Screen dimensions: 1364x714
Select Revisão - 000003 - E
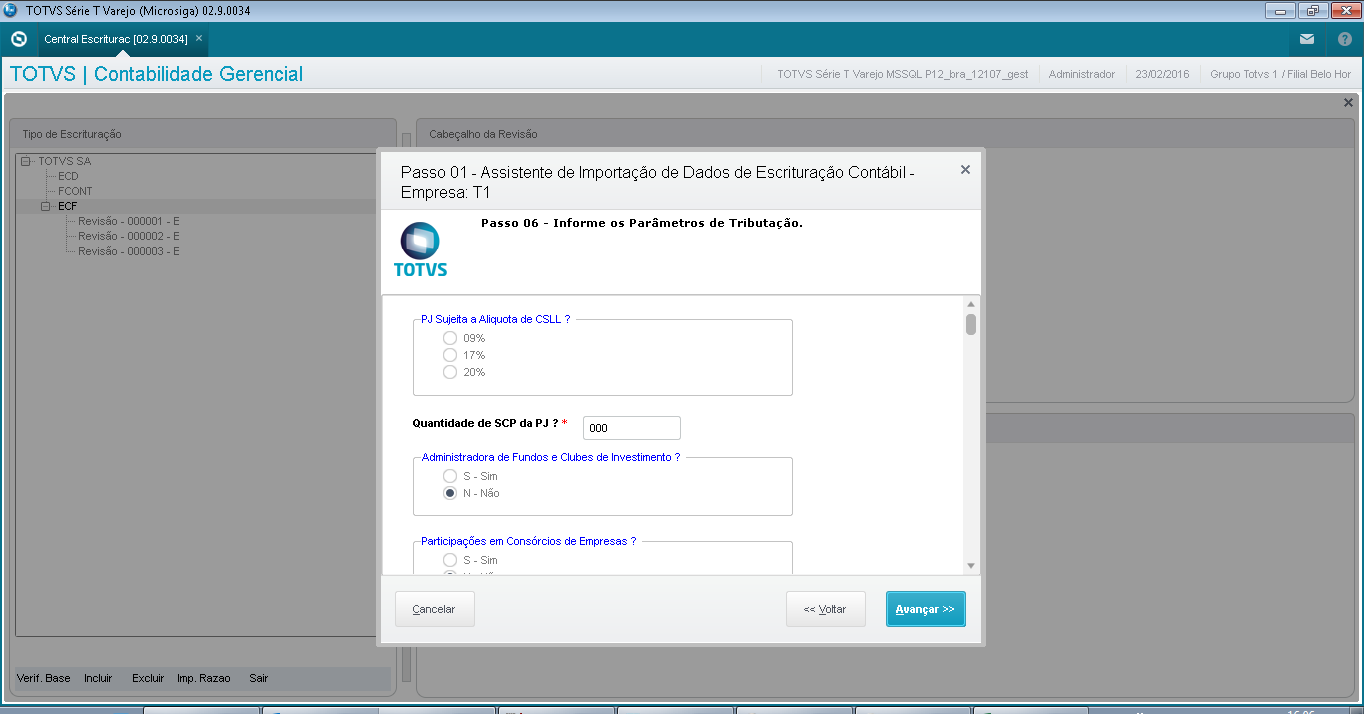click(129, 251)
